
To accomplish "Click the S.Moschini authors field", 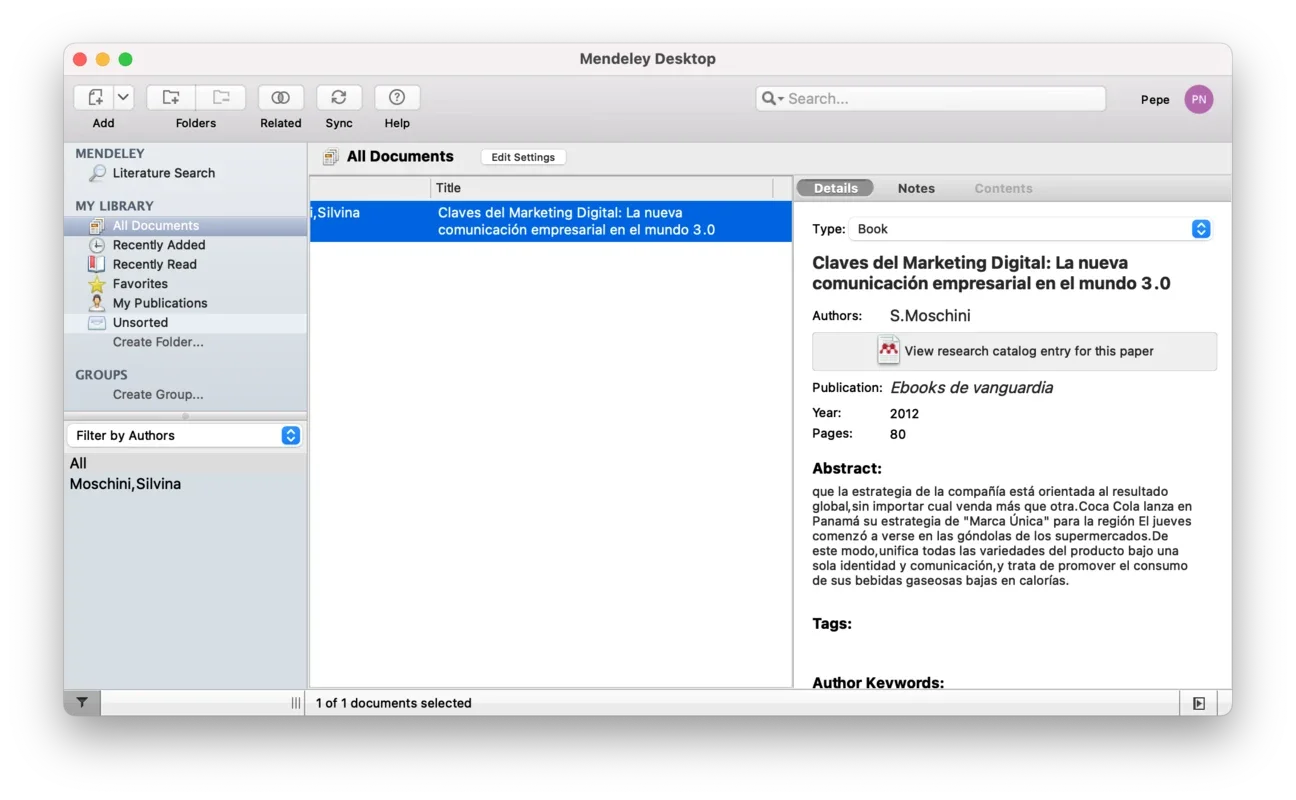I will click(x=930, y=316).
